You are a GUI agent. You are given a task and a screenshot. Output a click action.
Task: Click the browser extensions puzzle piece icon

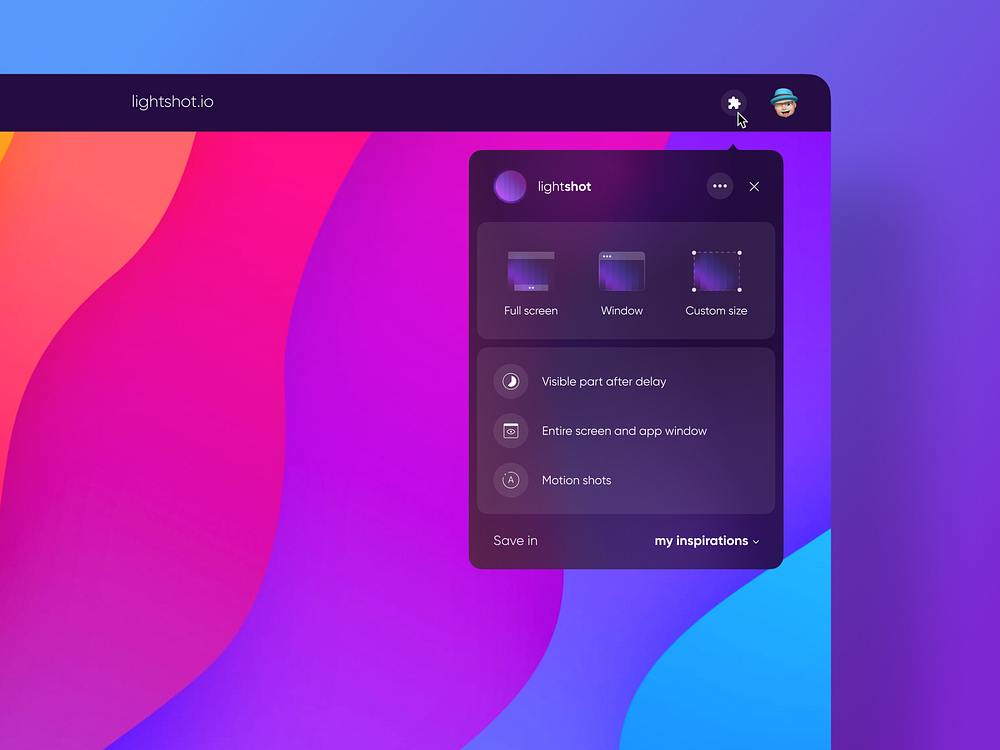(735, 103)
